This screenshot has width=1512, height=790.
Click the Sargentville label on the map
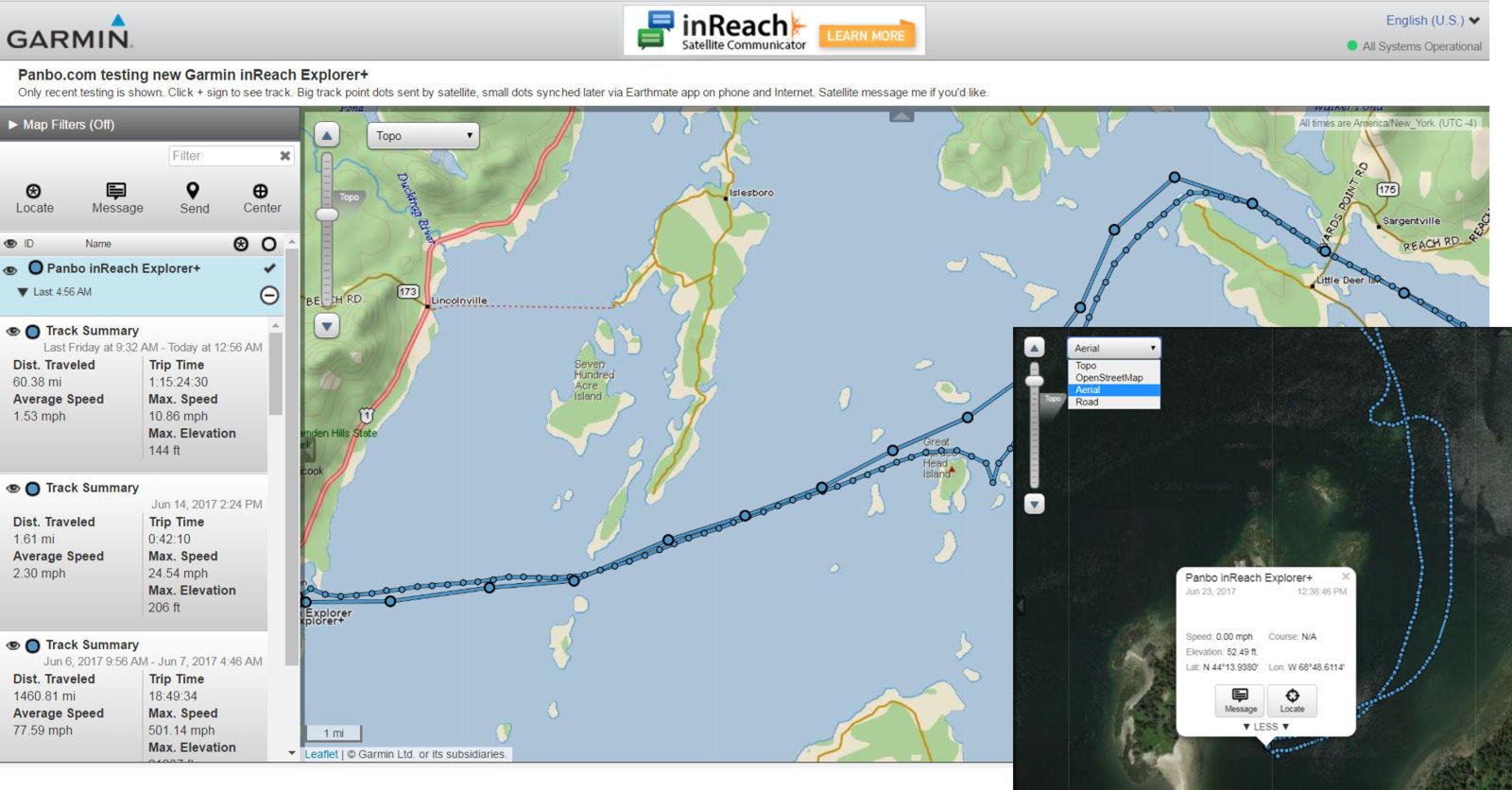coord(1411,221)
